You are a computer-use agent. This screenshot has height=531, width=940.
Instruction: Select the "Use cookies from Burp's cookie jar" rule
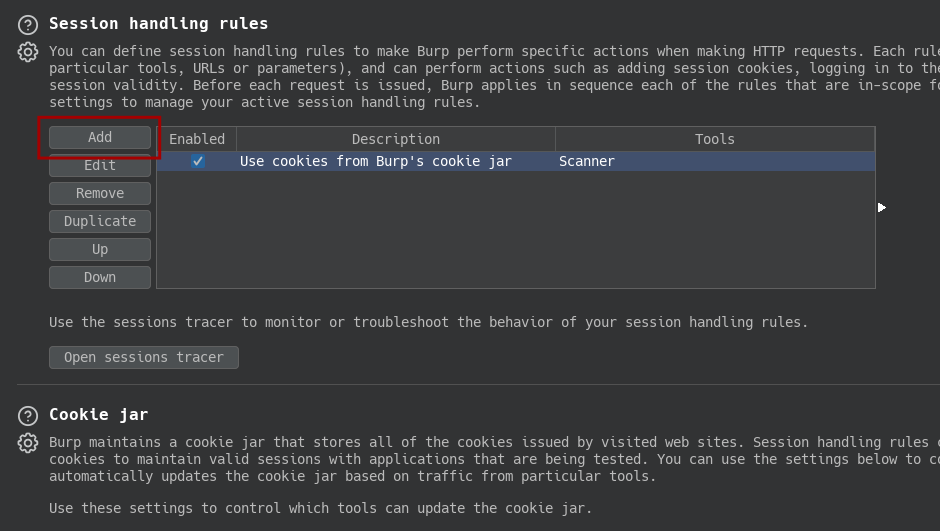click(x=376, y=161)
